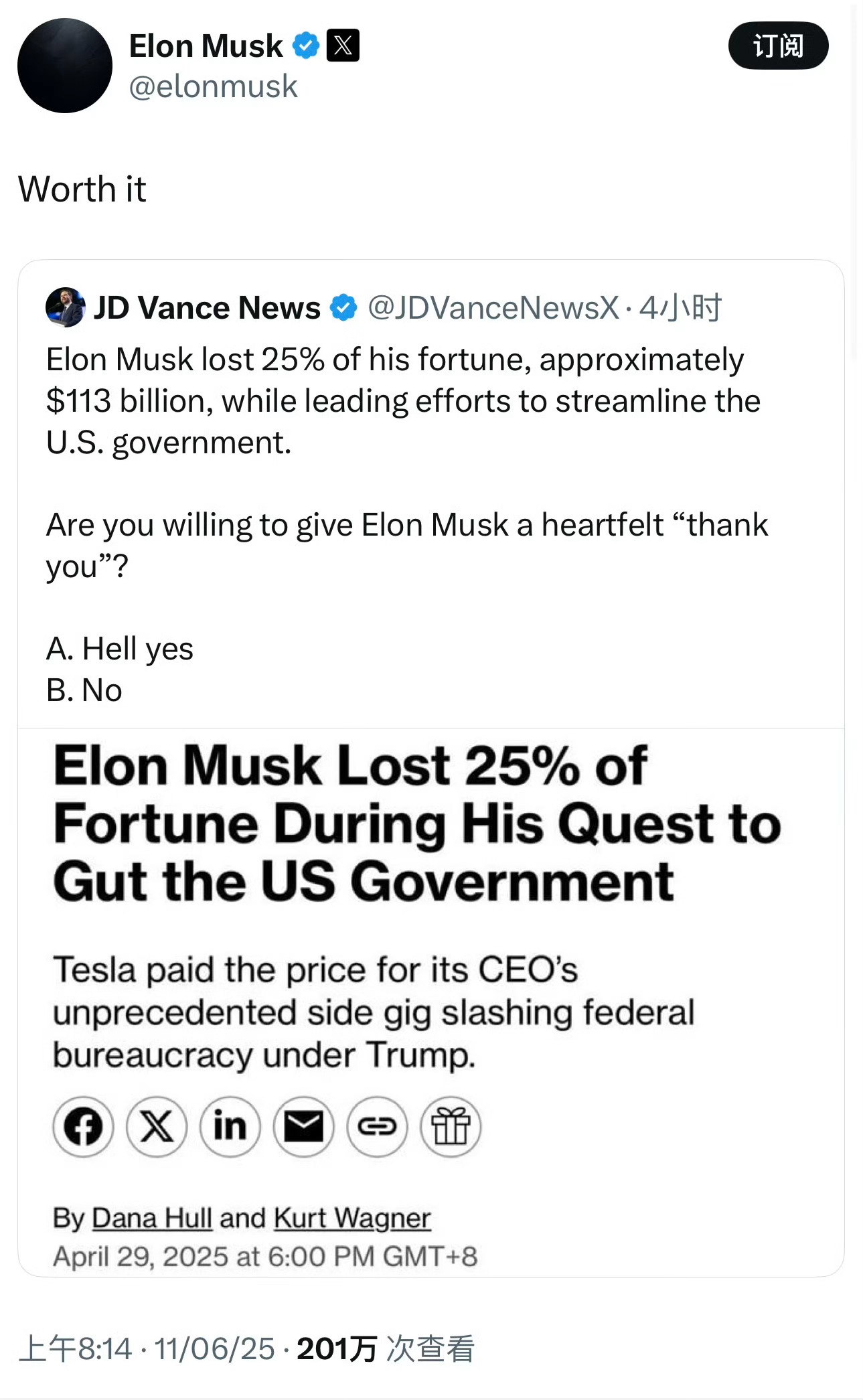Open author Dana Hull link

coord(152,1218)
